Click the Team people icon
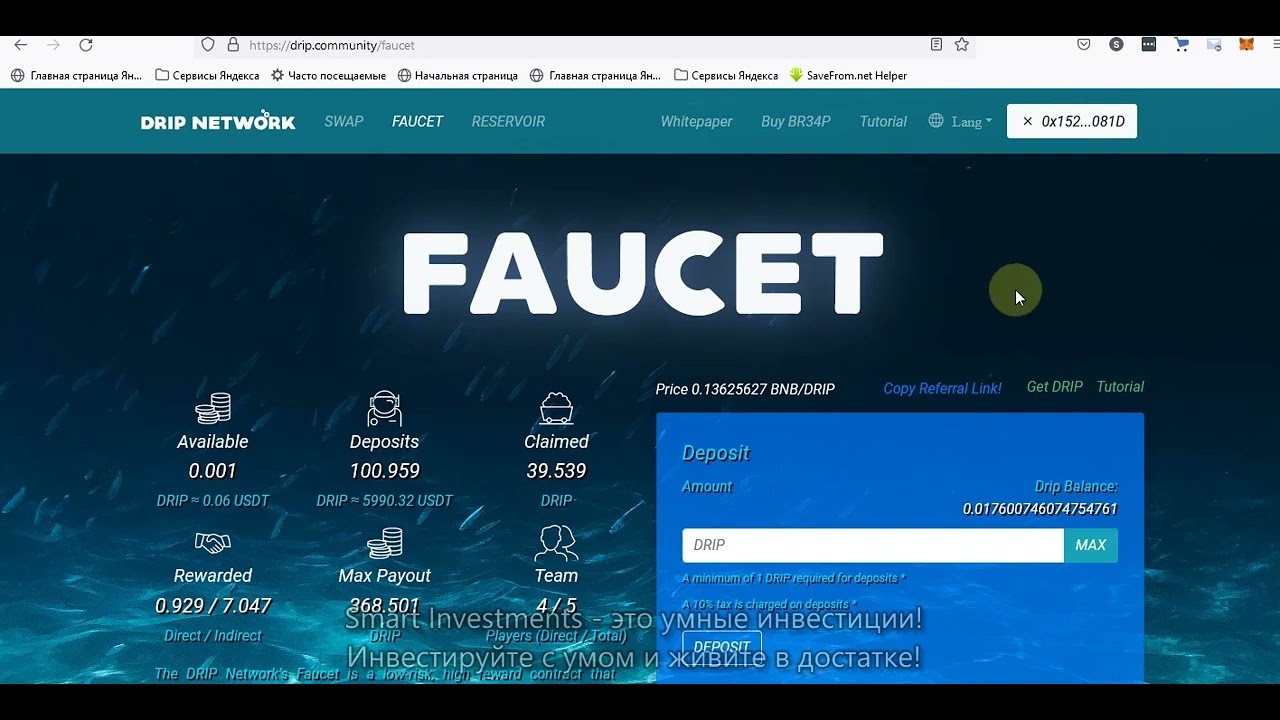1280x720 pixels. (x=556, y=543)
